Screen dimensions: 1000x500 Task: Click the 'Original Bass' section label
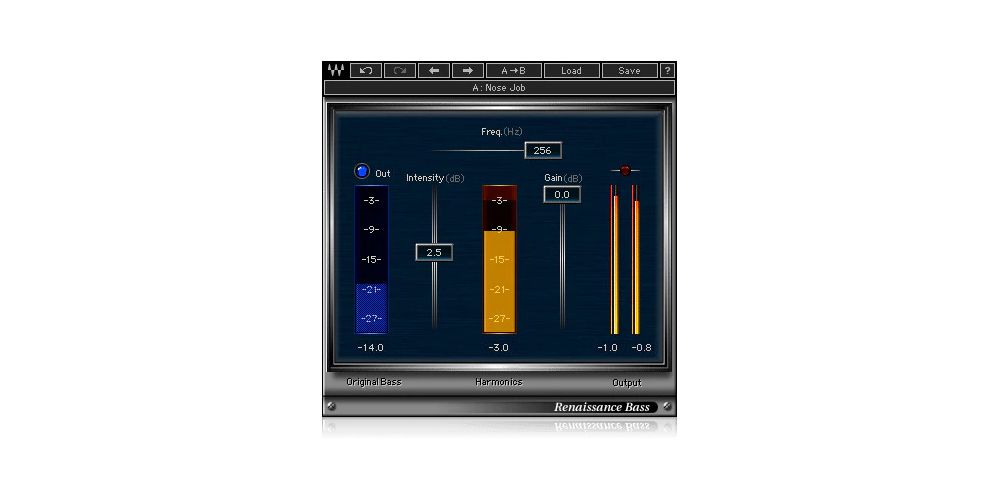tap(374, 382)
